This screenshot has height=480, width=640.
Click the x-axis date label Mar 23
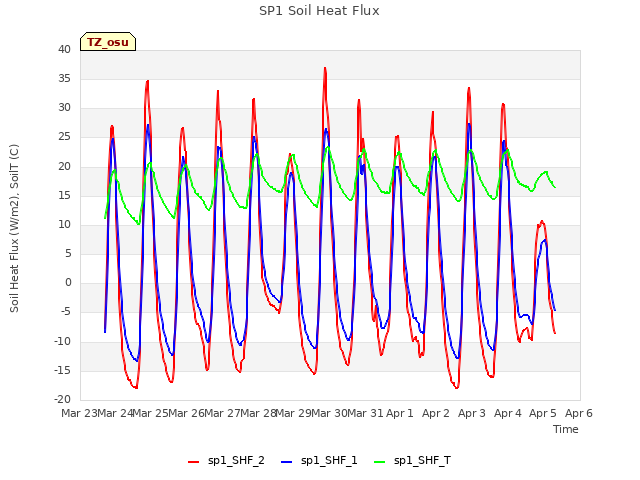click(79, 413)
